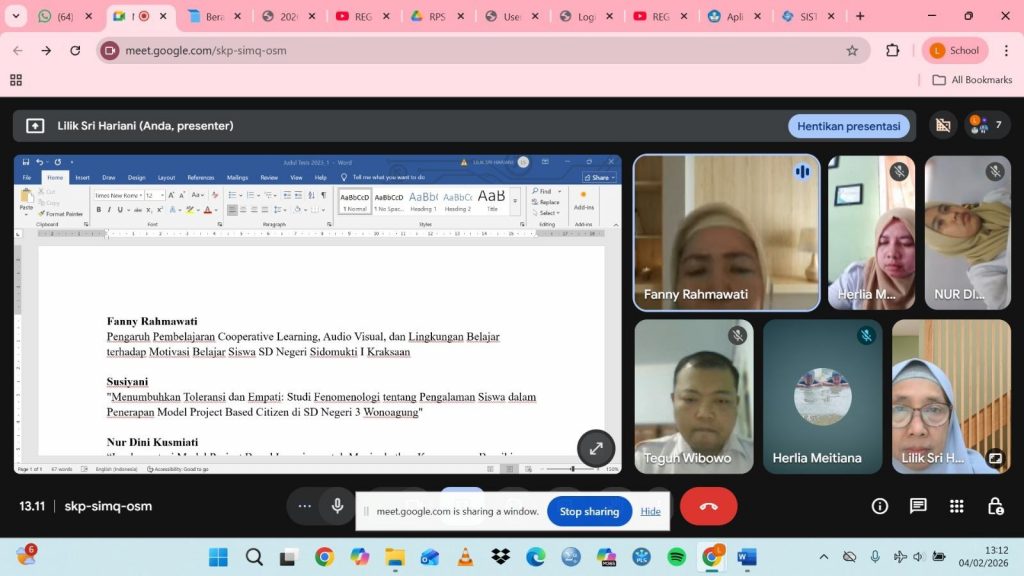Select Fanny Rahmawati's video tile

click(726, 232)
